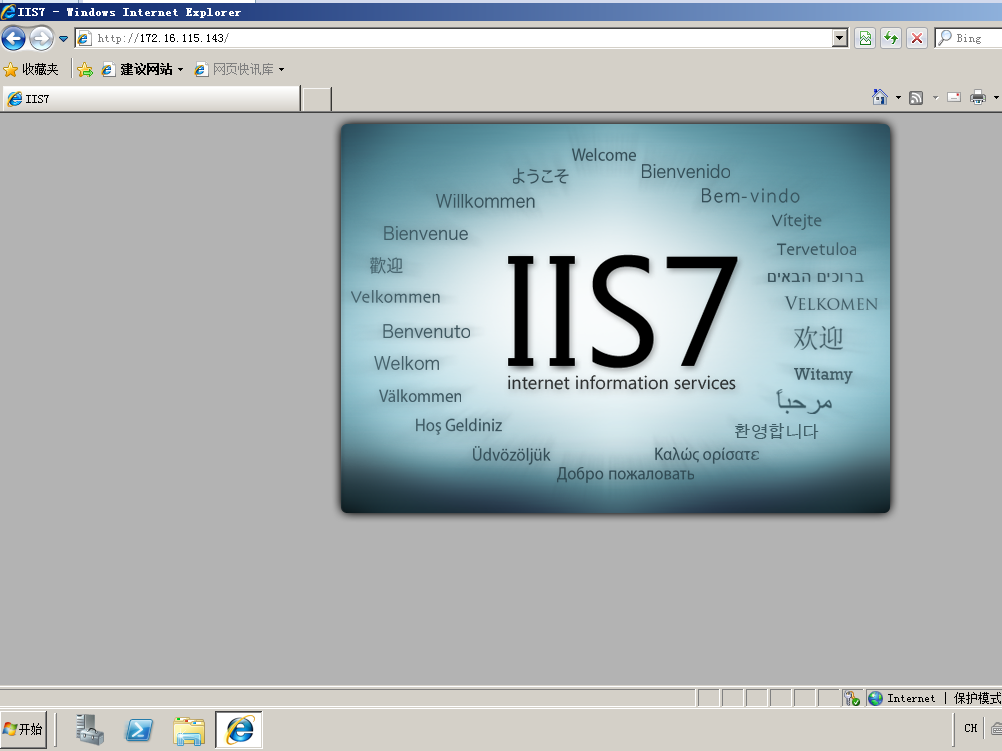Toggle the Compatibility View icon
The height and width of the screenshot is (751, 1002).
[865, 38]
